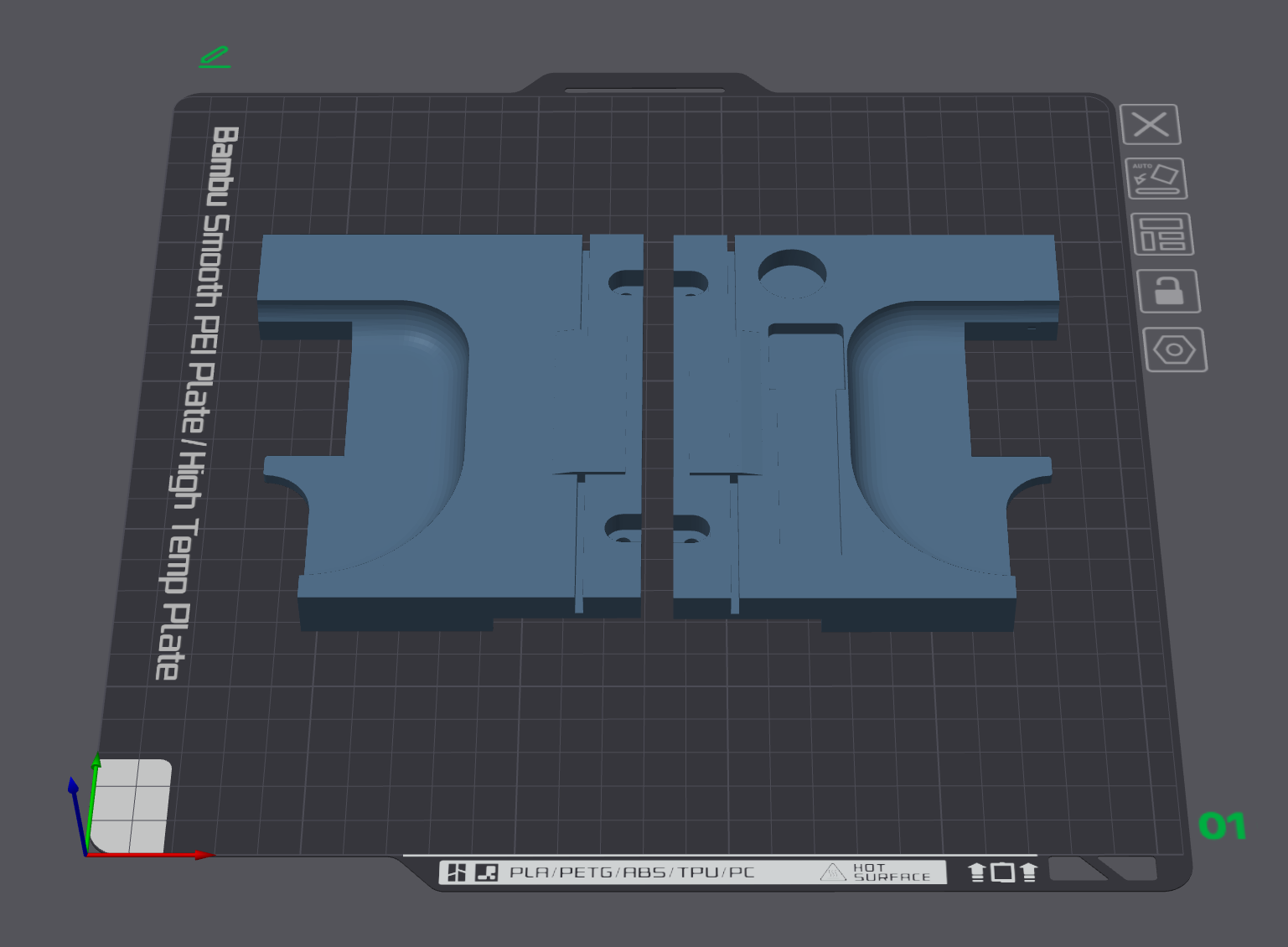1288x947 pixels.
Task: Toggle the plate lock icon
Action: 1168,291
